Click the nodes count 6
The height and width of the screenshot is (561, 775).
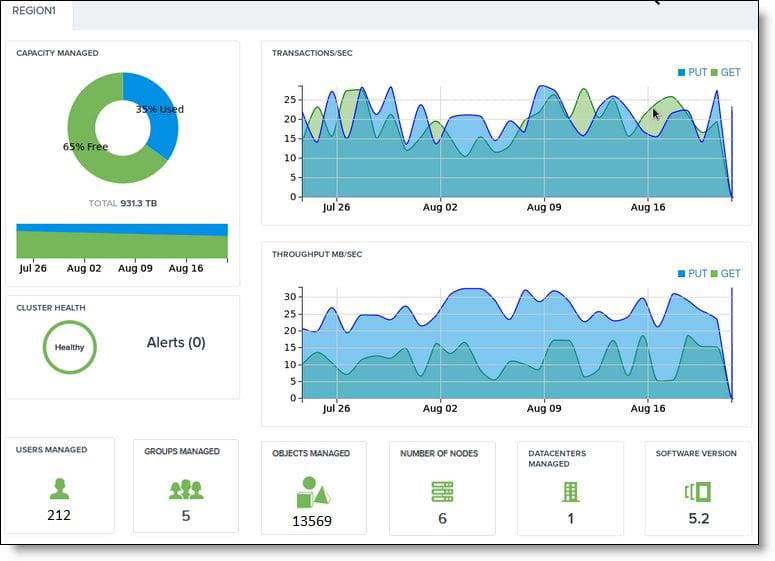(442, 518)
